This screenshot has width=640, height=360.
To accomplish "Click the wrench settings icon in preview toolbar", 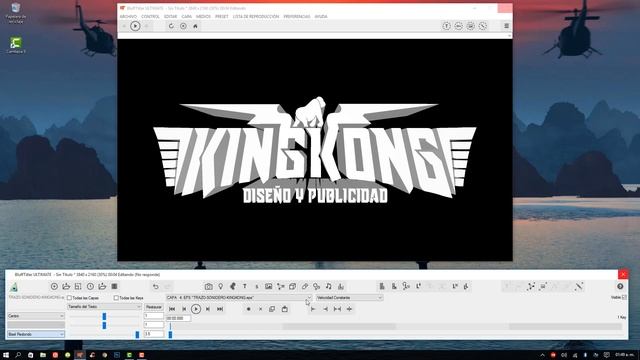I will click(483, 26).
